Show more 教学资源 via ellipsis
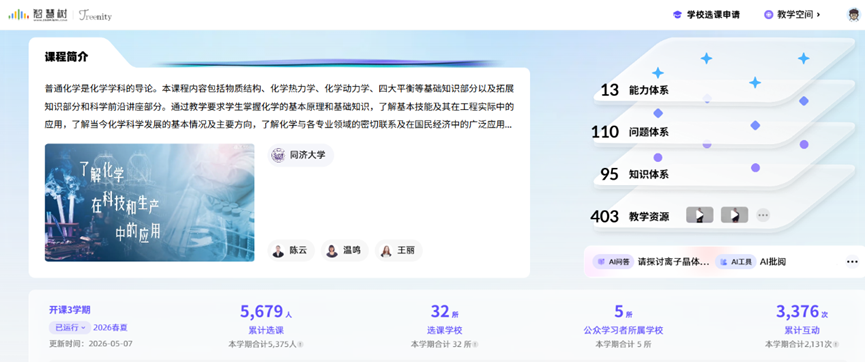865x362 pixels. [763, 215]
